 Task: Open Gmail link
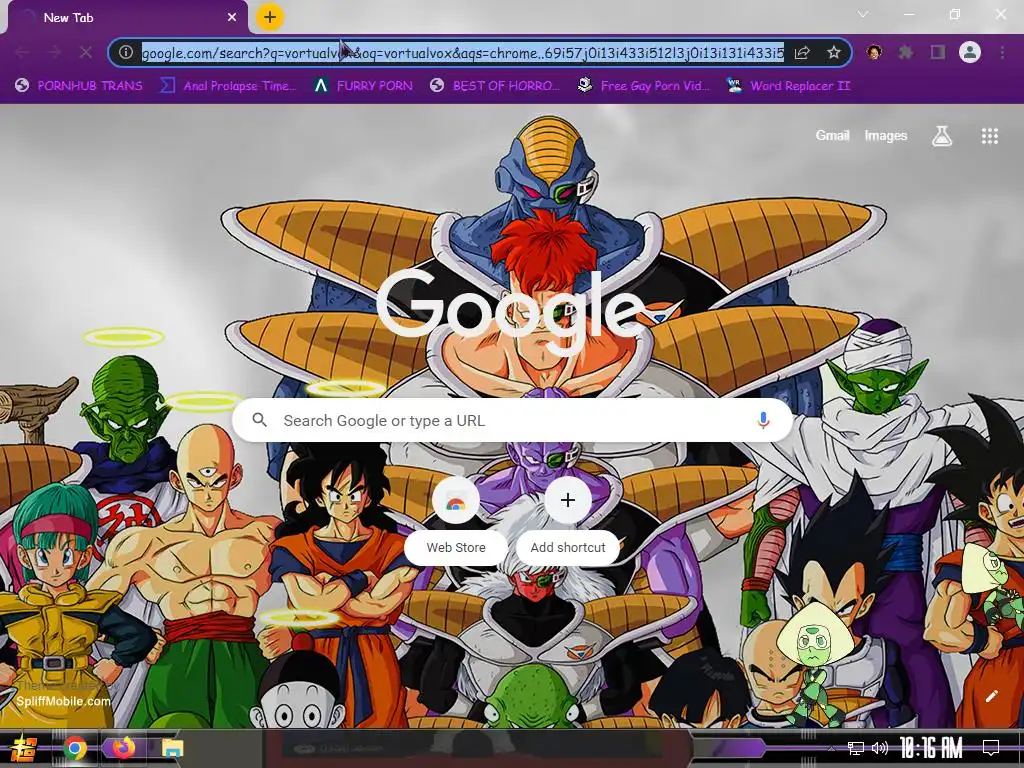click(832, 135)
